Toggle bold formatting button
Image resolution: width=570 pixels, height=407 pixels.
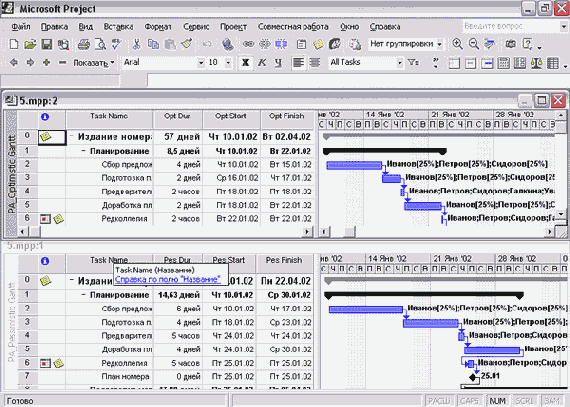(x=246, y=63)
